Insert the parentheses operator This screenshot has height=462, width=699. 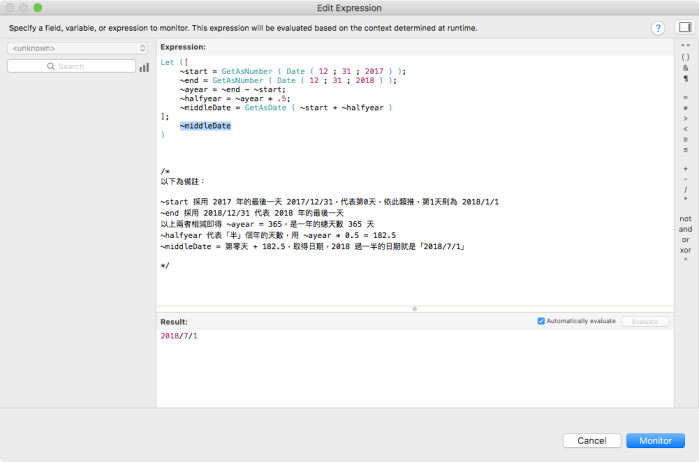click(685, 57)
